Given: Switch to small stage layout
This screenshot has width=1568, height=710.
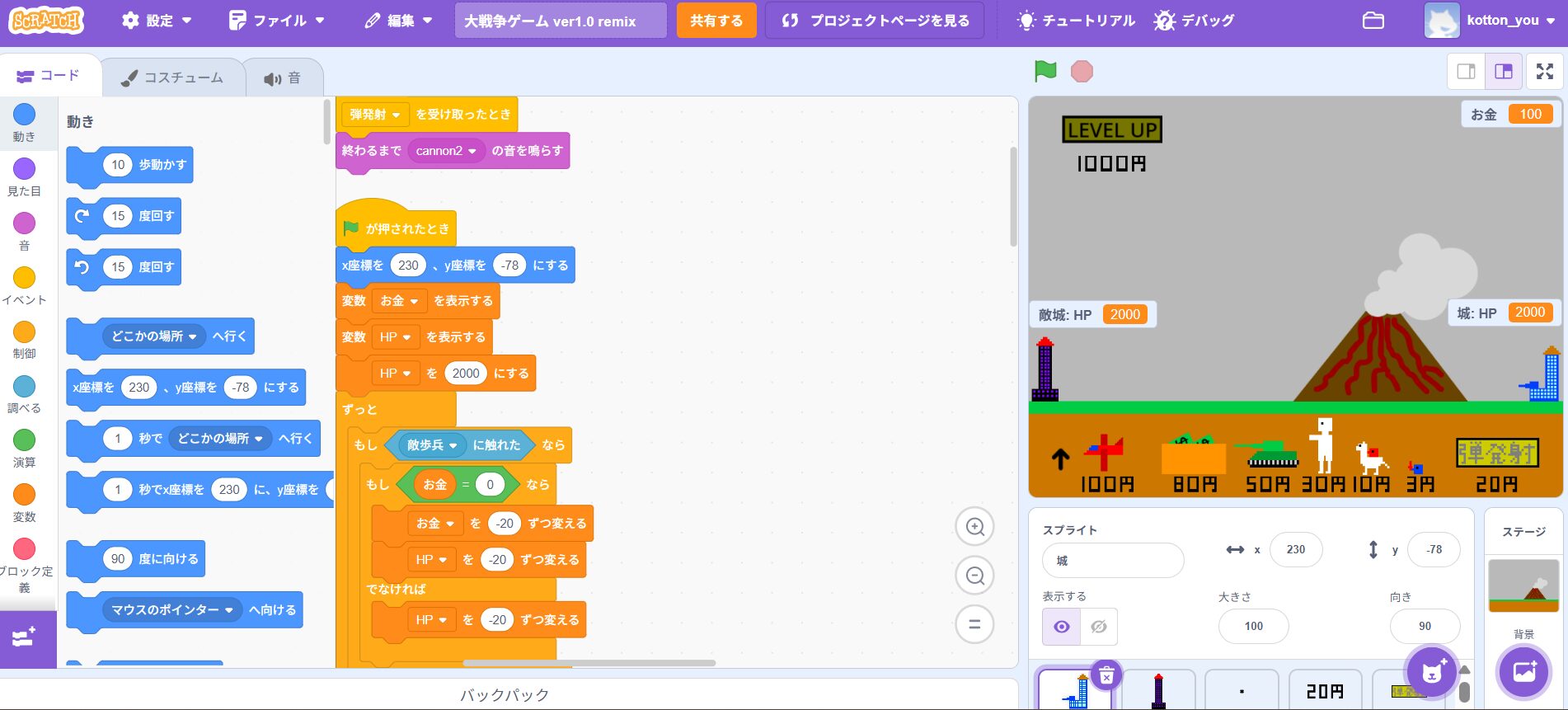Looking at the screenshot, I should tap(1466, 72).
